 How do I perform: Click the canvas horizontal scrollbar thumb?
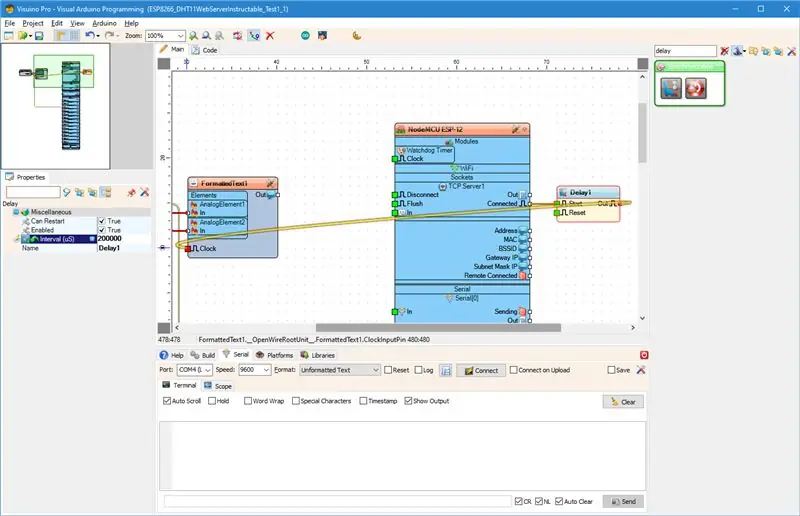438,328
